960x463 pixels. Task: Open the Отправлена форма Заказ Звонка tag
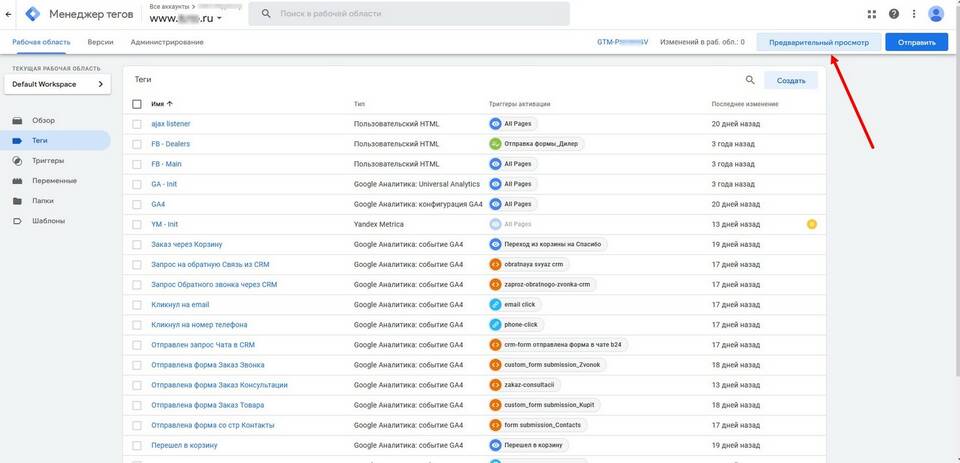tap(208, 365)
